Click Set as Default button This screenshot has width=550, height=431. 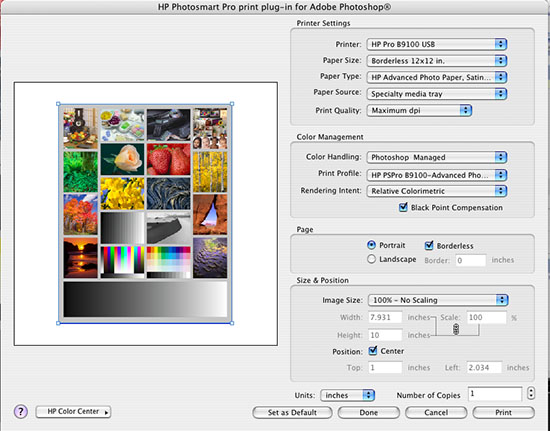(x=292, y=412)
